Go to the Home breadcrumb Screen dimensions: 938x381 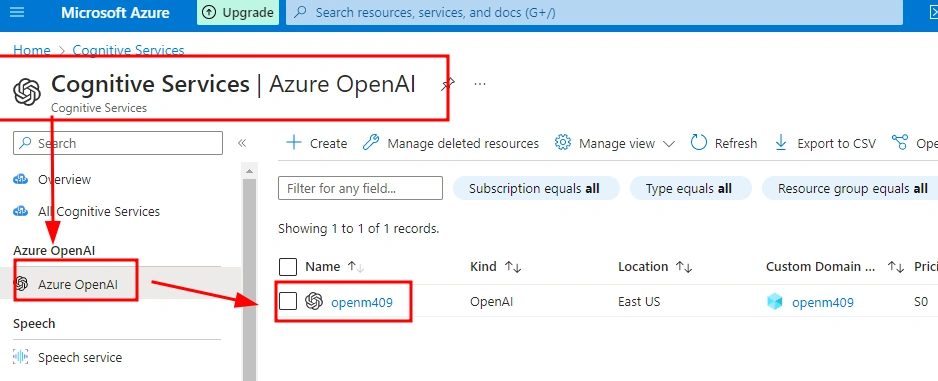tap(32, 50)
